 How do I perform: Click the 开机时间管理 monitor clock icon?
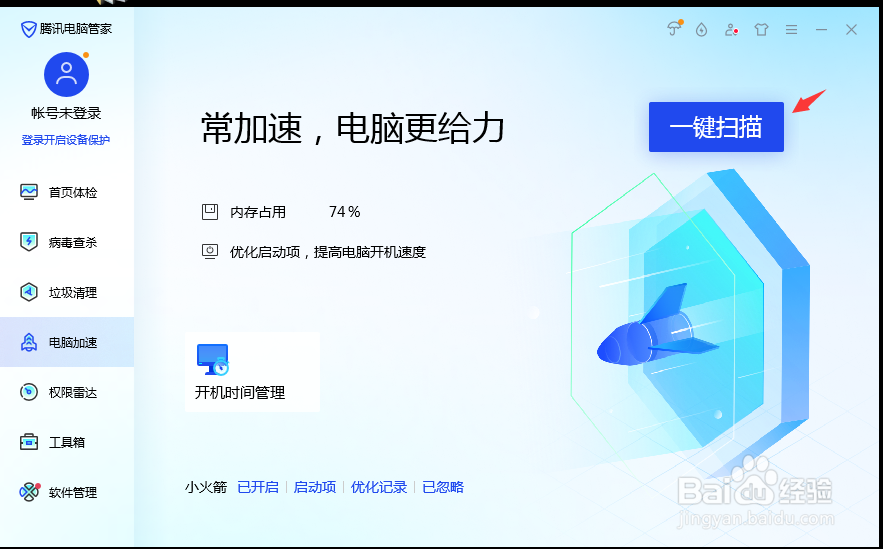(213, 359)
